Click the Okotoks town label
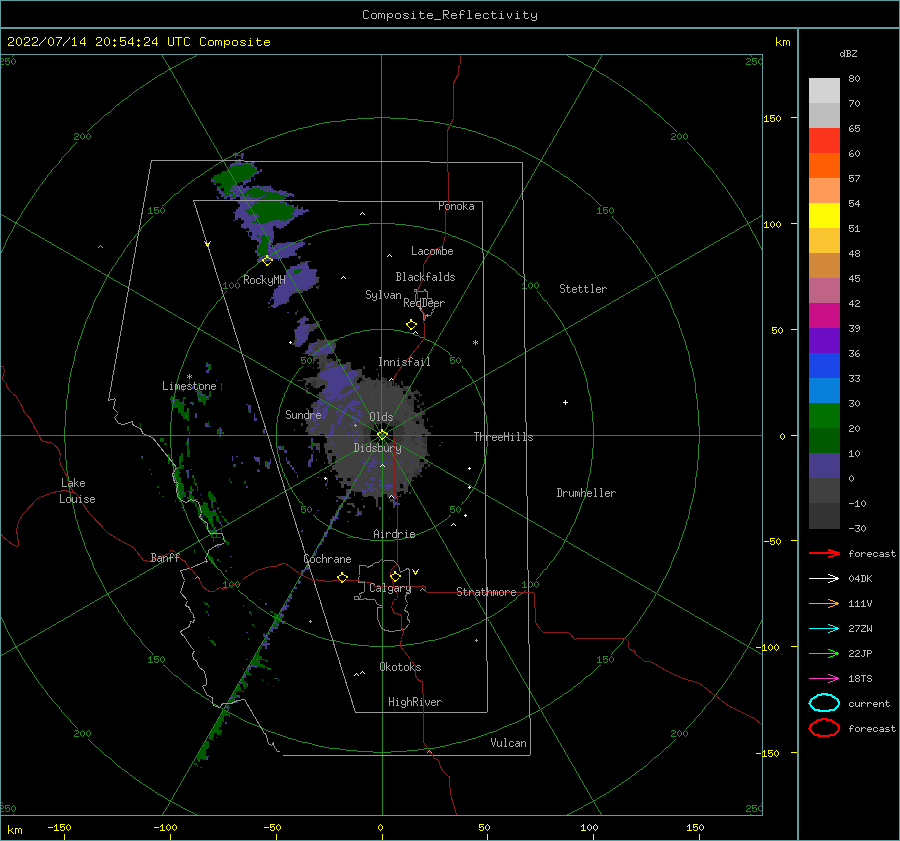This screenshot has height=841, width=900. point(400,667)
